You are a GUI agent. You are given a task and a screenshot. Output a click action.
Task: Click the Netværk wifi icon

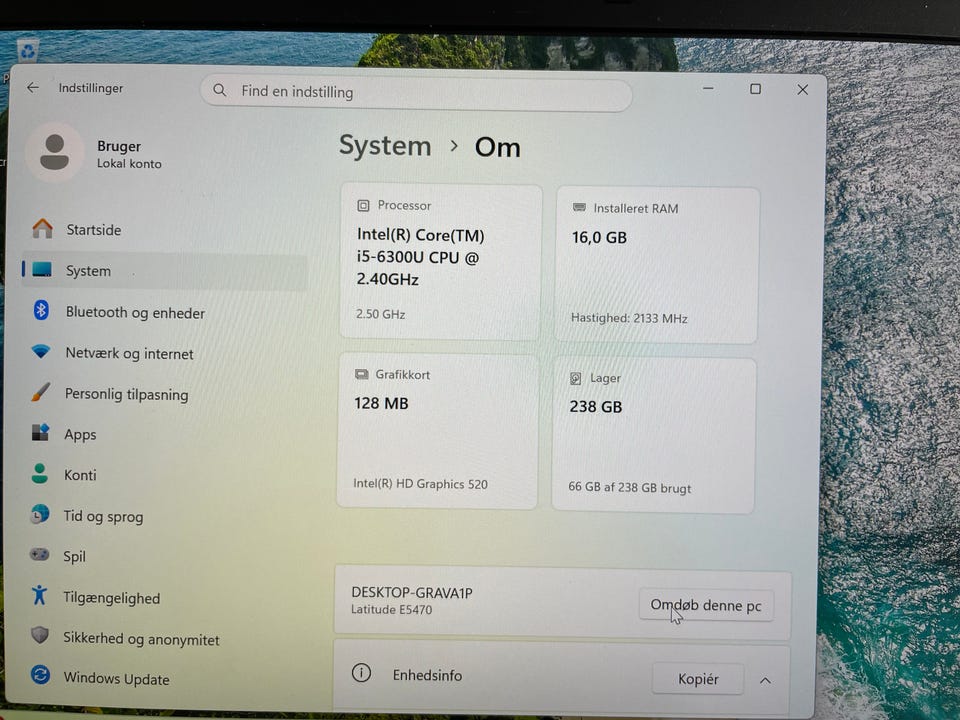[x=40, y=351]
